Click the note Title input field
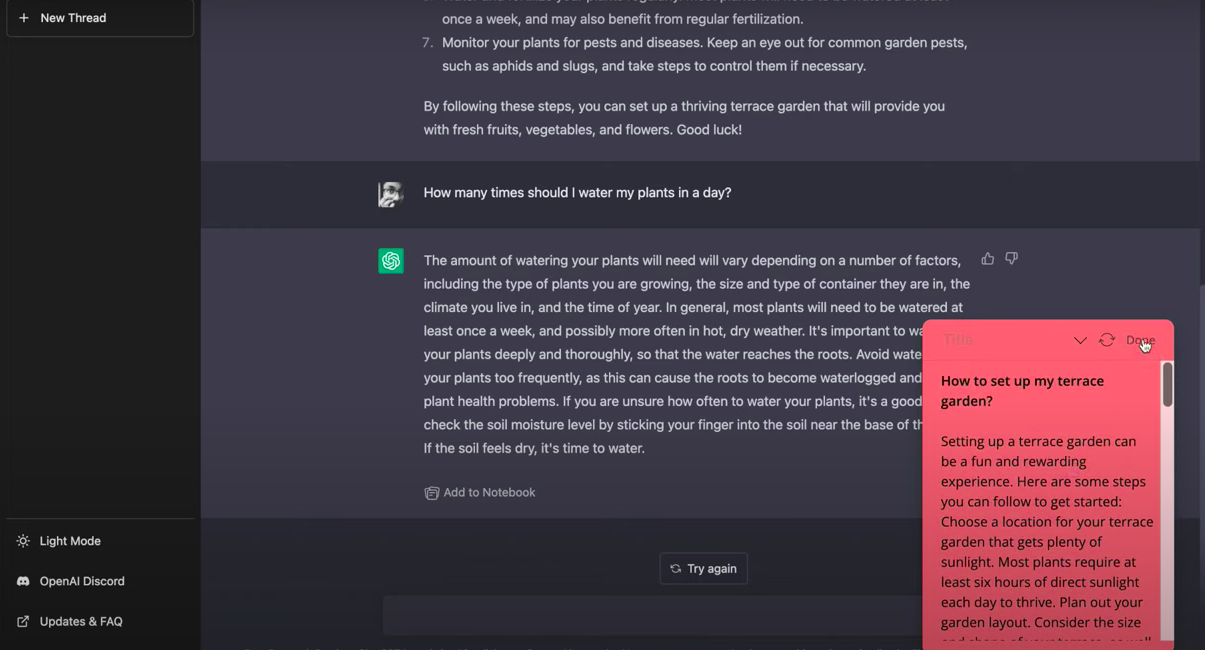Image resolution: width=1205 pixels, height=650 pixels. tap(1000, 340)
